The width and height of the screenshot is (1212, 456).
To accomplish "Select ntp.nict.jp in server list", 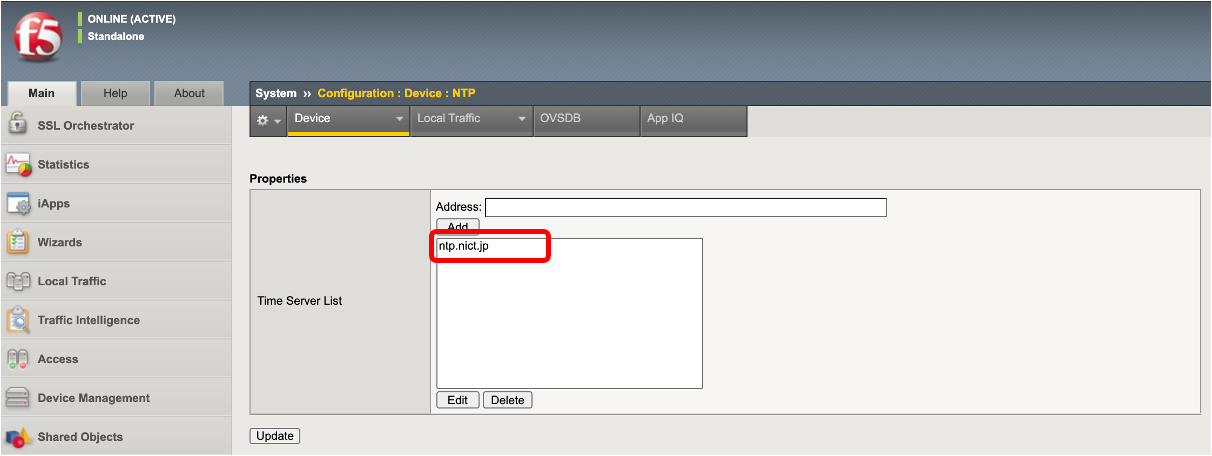I will point(464,246).
